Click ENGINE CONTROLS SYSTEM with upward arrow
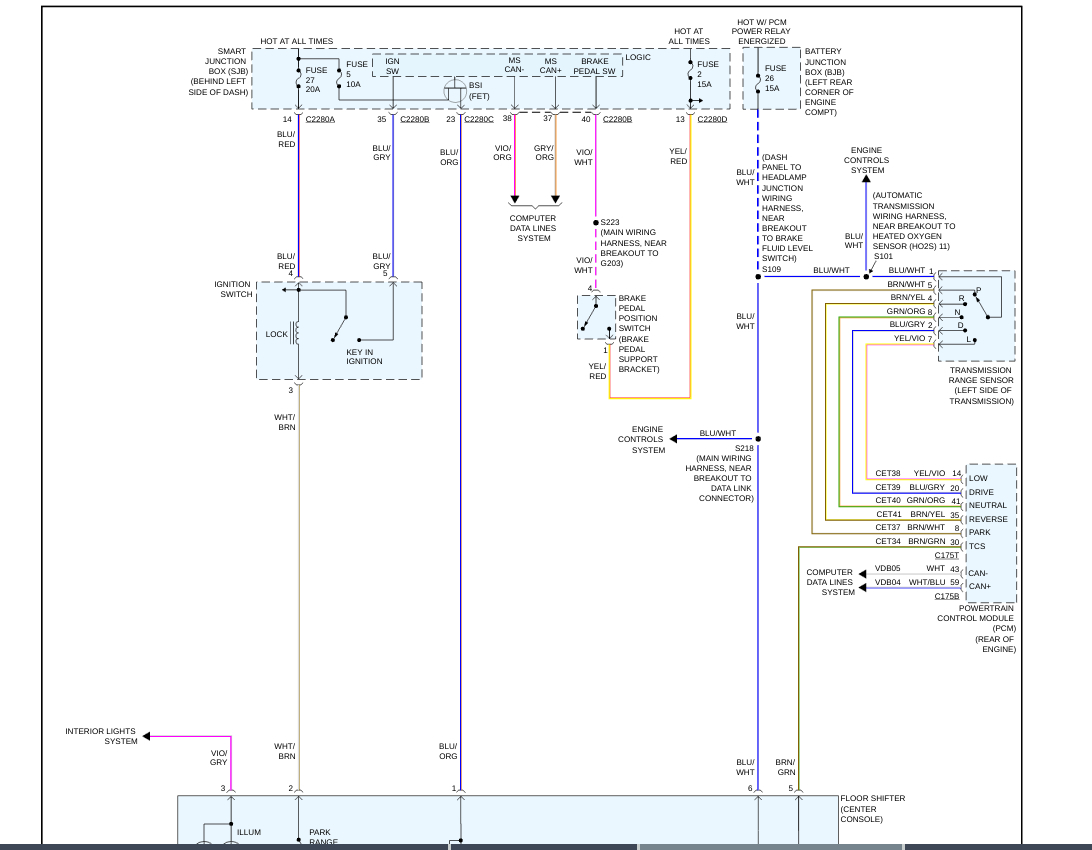Screen dimensions: 1092x850 point(866,160)
